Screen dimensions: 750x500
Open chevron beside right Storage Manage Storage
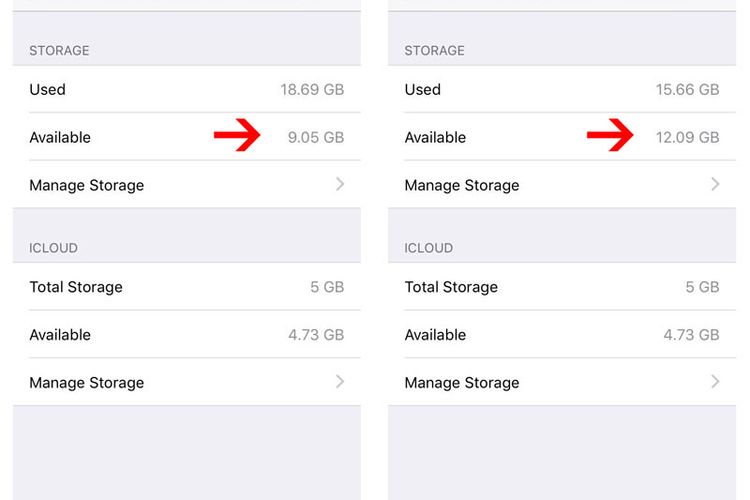pyautogui.click(x=715, y=184)
